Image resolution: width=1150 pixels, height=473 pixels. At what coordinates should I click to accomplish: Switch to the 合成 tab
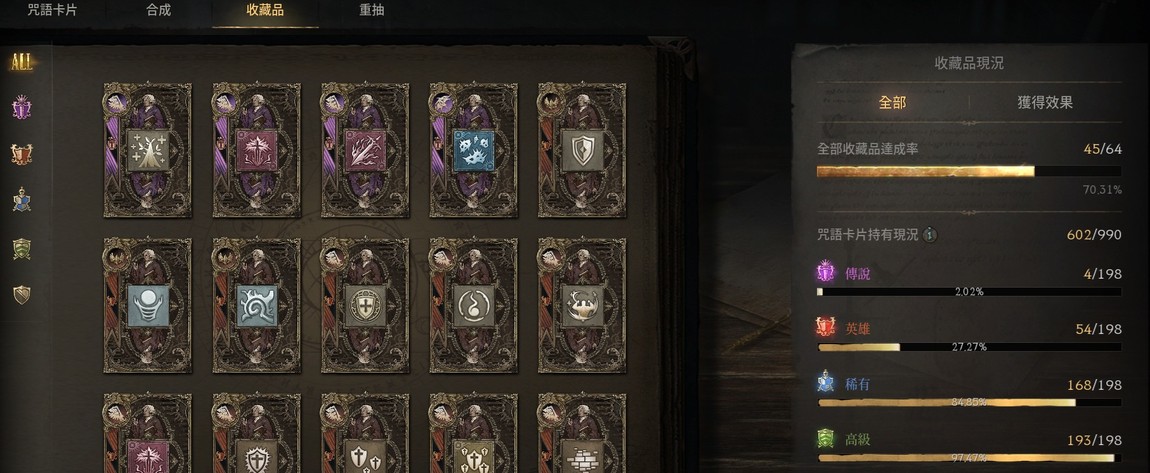click(x=158, y=10)
